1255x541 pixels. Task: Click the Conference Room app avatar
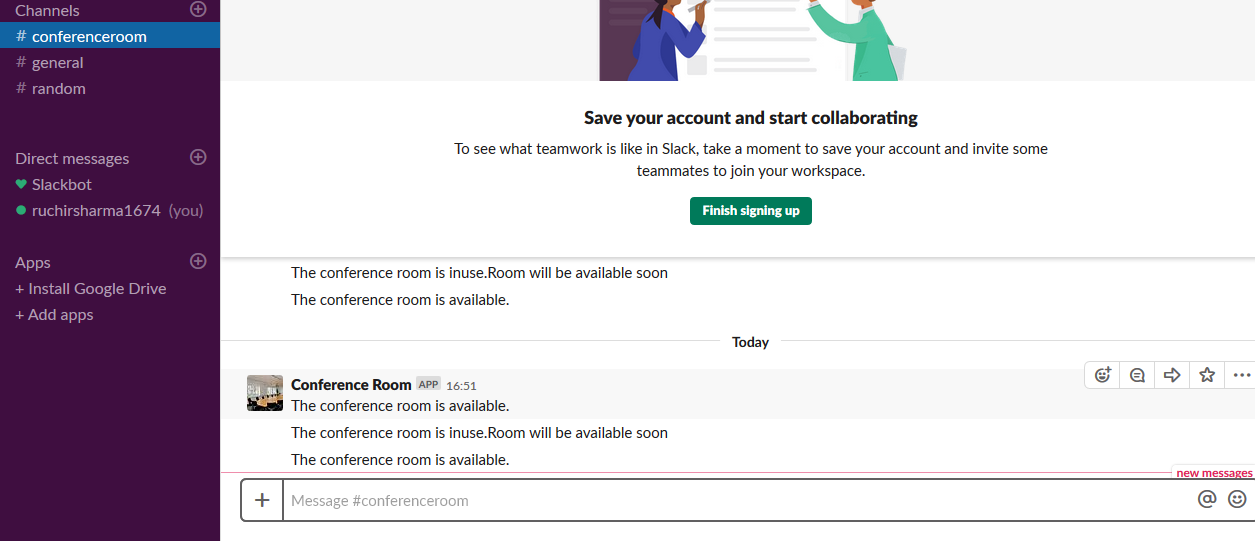(265, 393)
